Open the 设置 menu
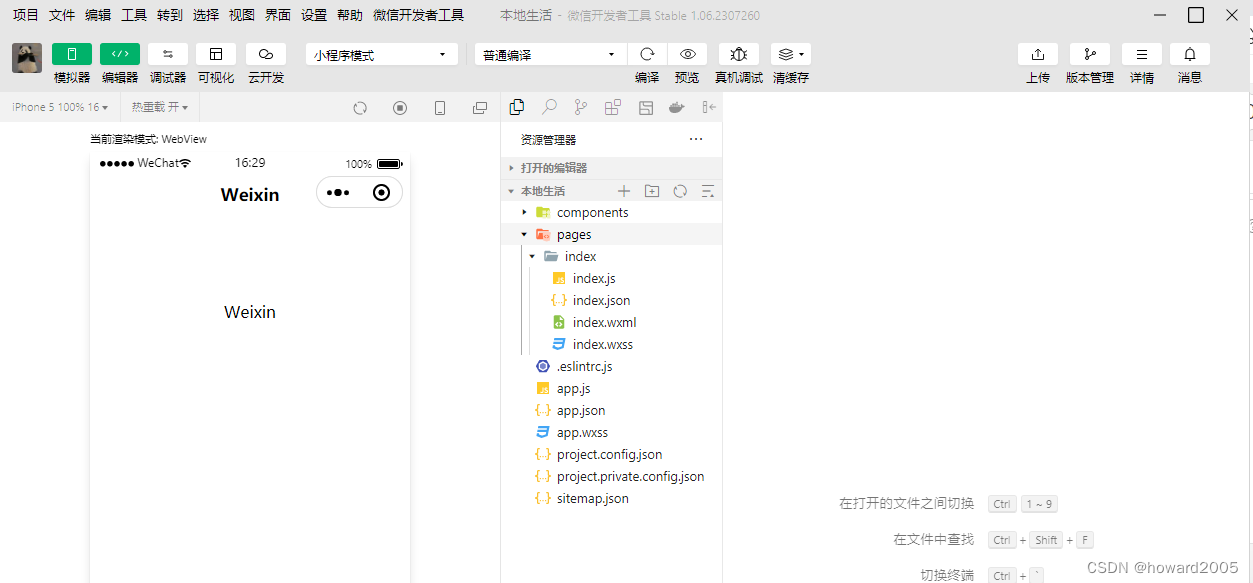Screen dimensions: 1253x583 pos(314,15)
